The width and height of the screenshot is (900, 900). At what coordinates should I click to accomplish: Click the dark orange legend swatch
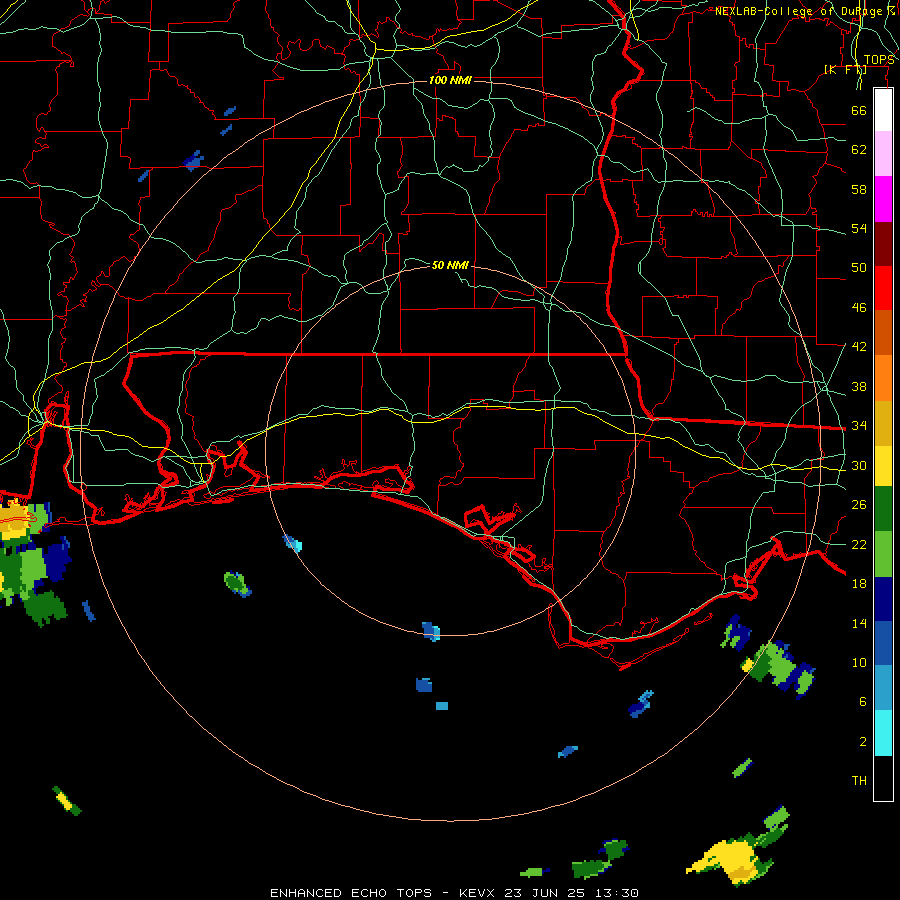click(x=883, y=332)
